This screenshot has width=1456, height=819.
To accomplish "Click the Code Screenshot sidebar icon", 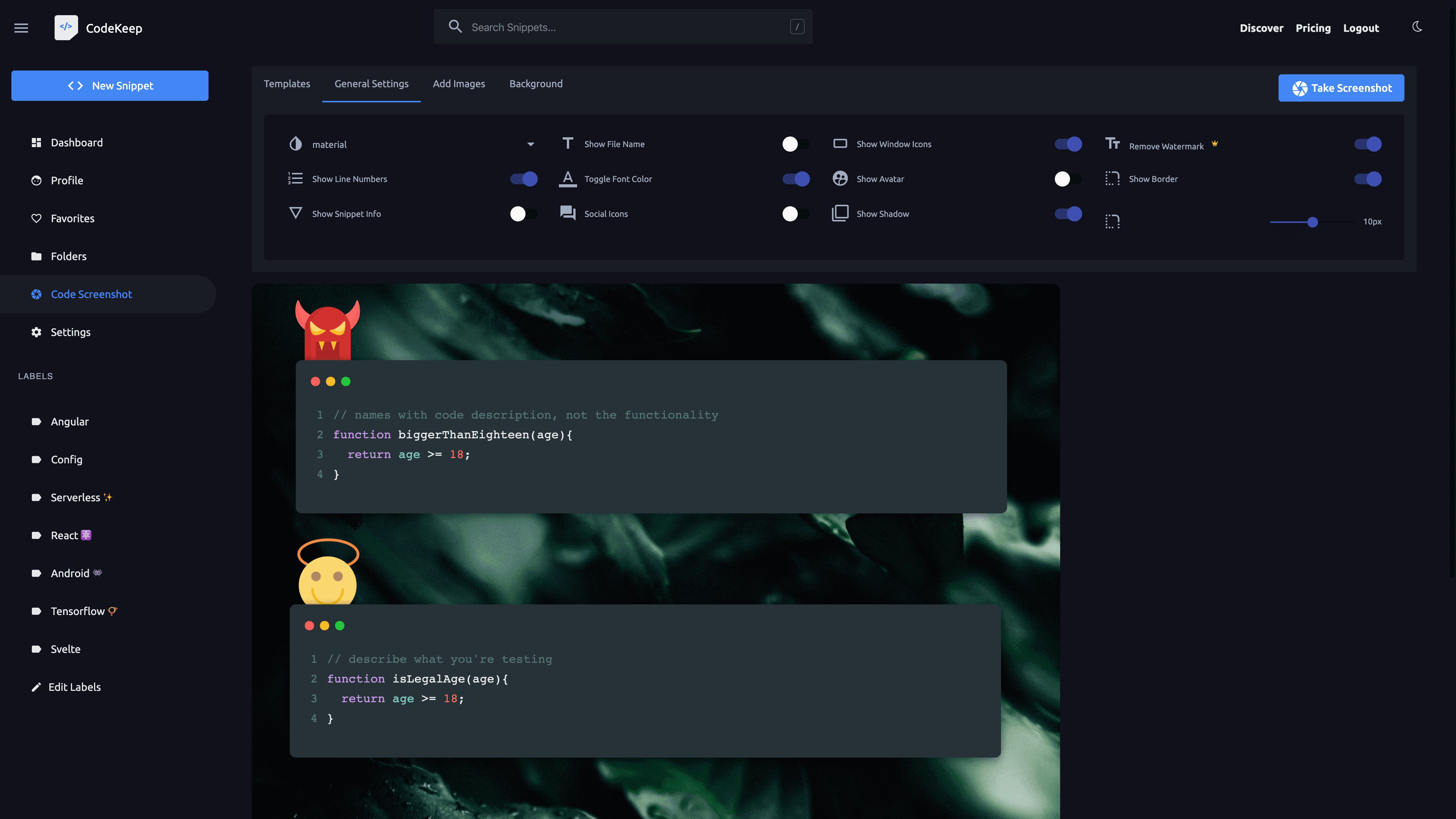I will point(36,294).
